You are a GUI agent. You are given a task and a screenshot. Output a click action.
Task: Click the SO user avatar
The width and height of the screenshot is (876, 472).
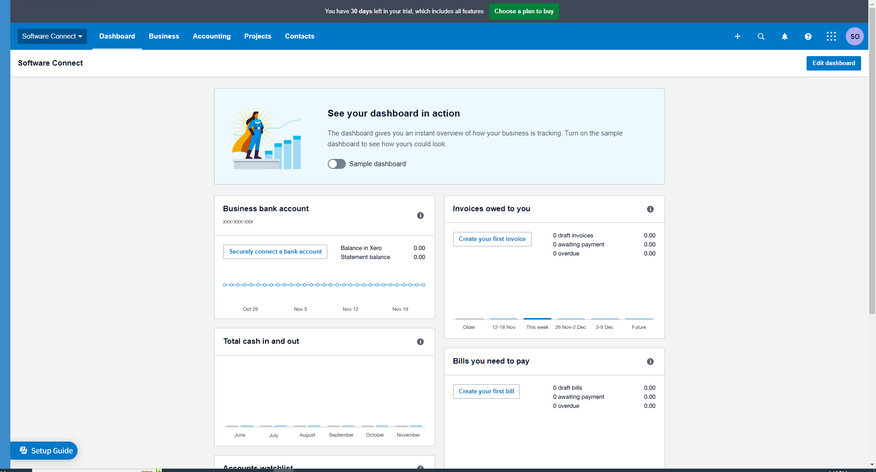point(854,36)
